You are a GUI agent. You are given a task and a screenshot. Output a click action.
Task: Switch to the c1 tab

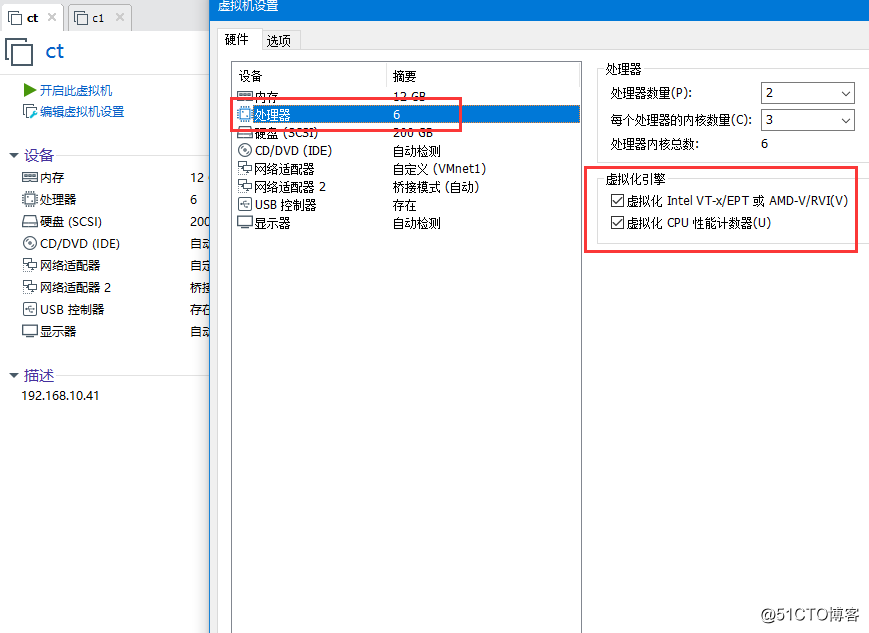coord(98,18)
